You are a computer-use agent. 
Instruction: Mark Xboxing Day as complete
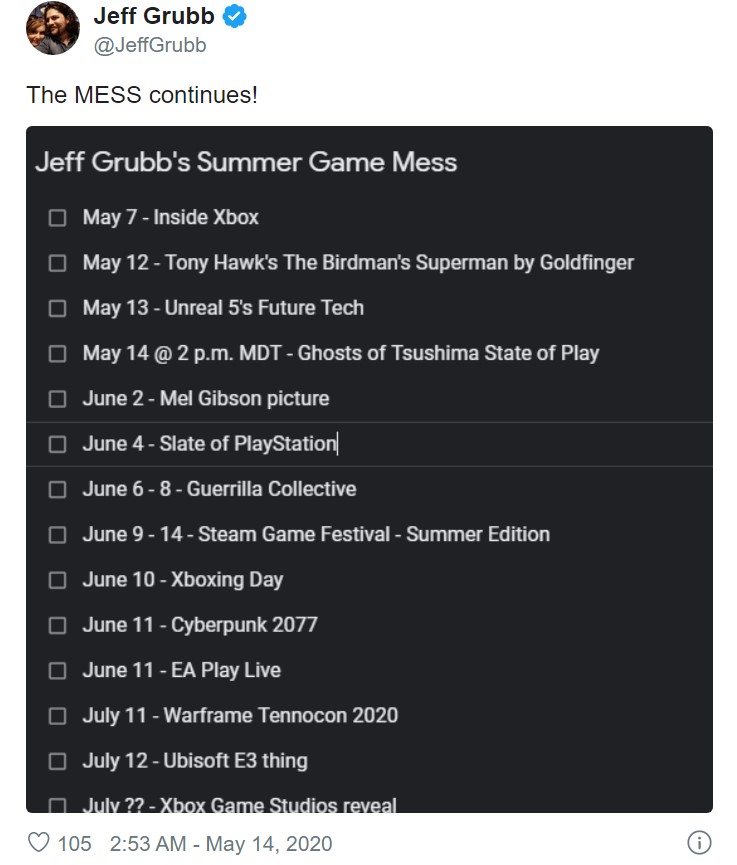58,580
